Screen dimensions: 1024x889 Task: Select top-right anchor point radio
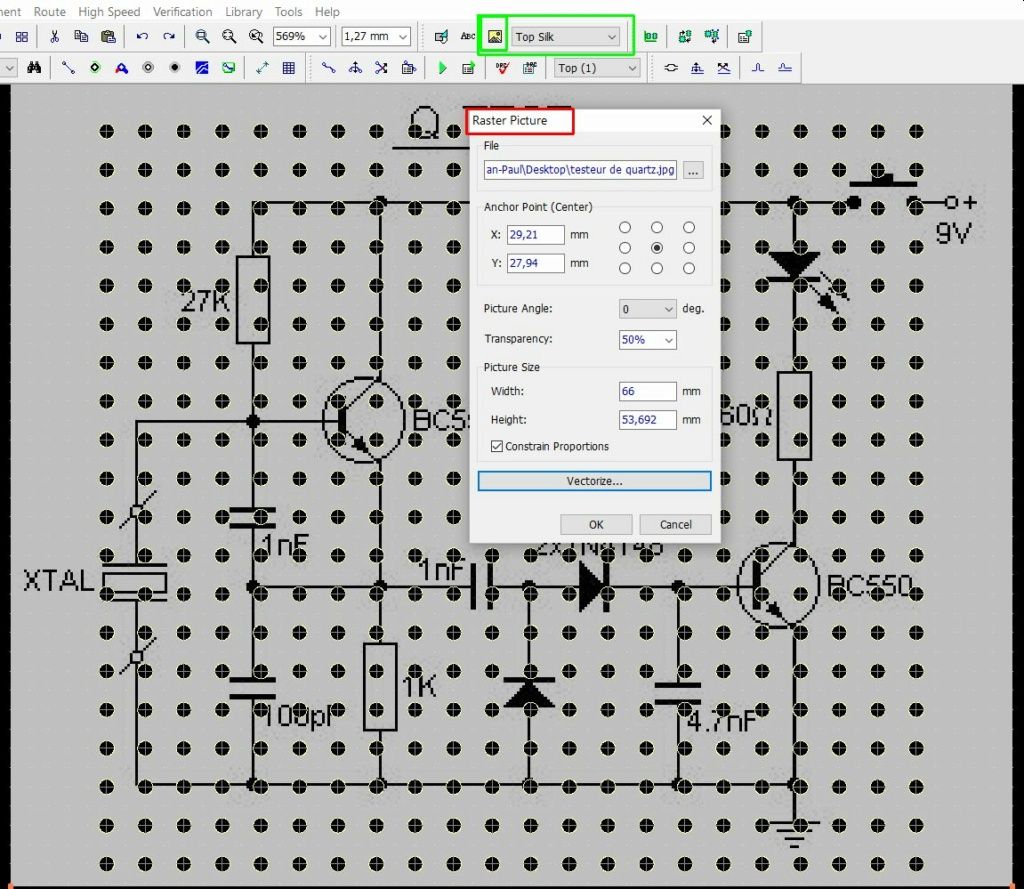689,227
